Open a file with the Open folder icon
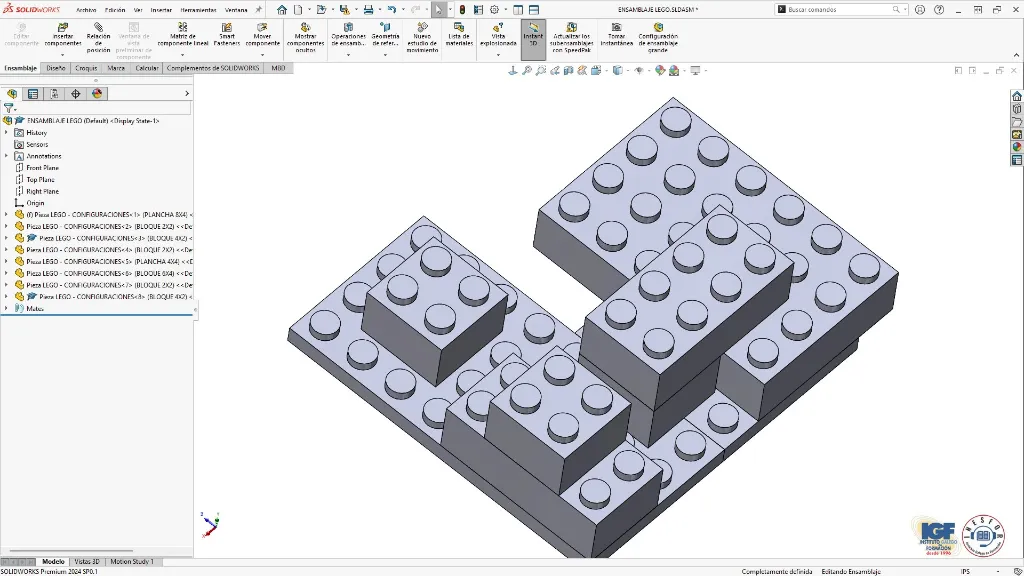Viewport: 1024px width, 576px height. tap(321, 10)
